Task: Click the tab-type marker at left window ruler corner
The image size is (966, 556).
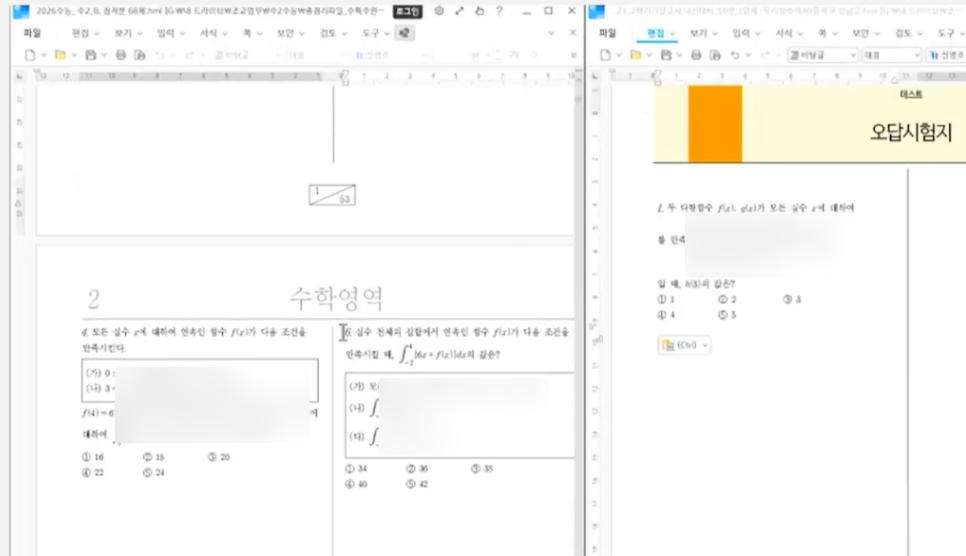Action: coord(20,76)
